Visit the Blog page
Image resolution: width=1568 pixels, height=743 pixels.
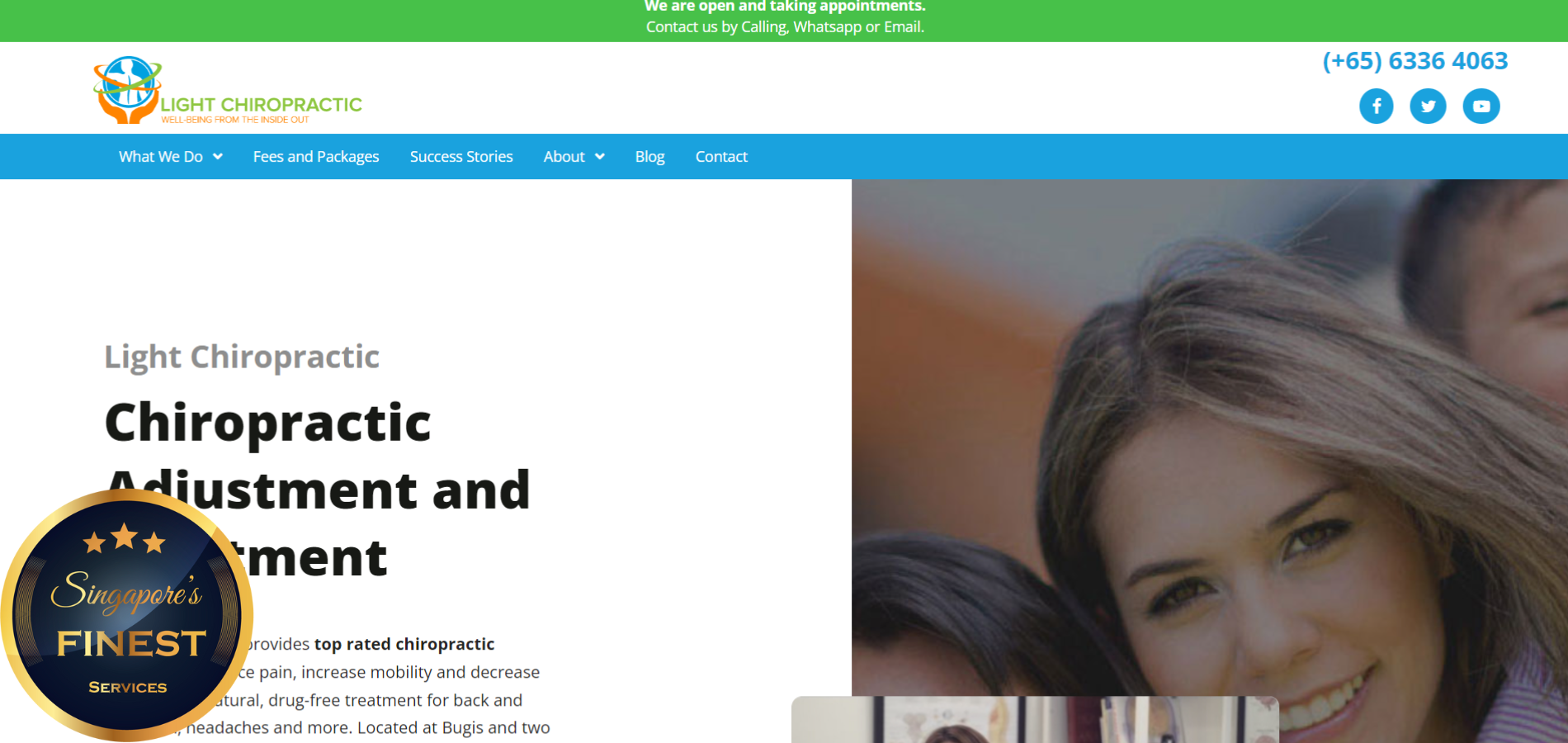tap(649, 157)
